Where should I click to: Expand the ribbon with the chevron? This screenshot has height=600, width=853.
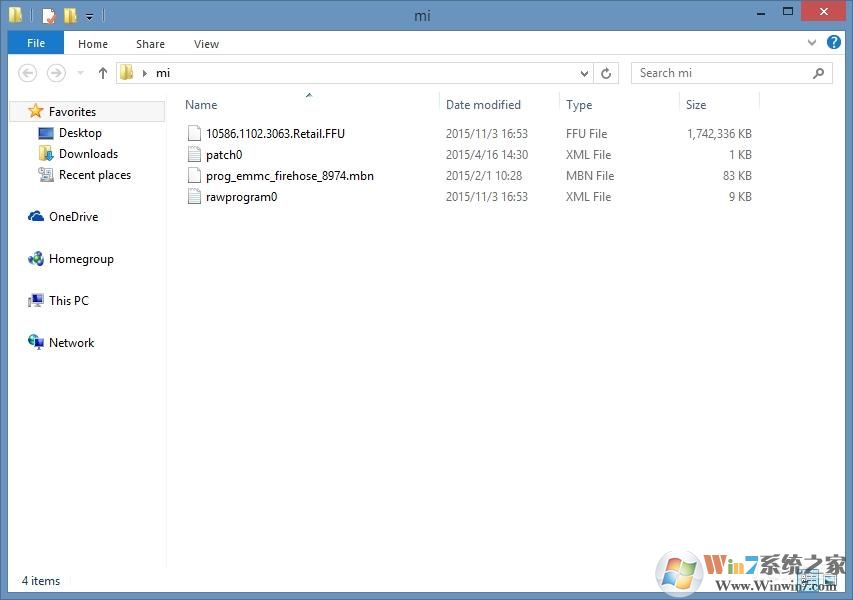coord(812,42)
